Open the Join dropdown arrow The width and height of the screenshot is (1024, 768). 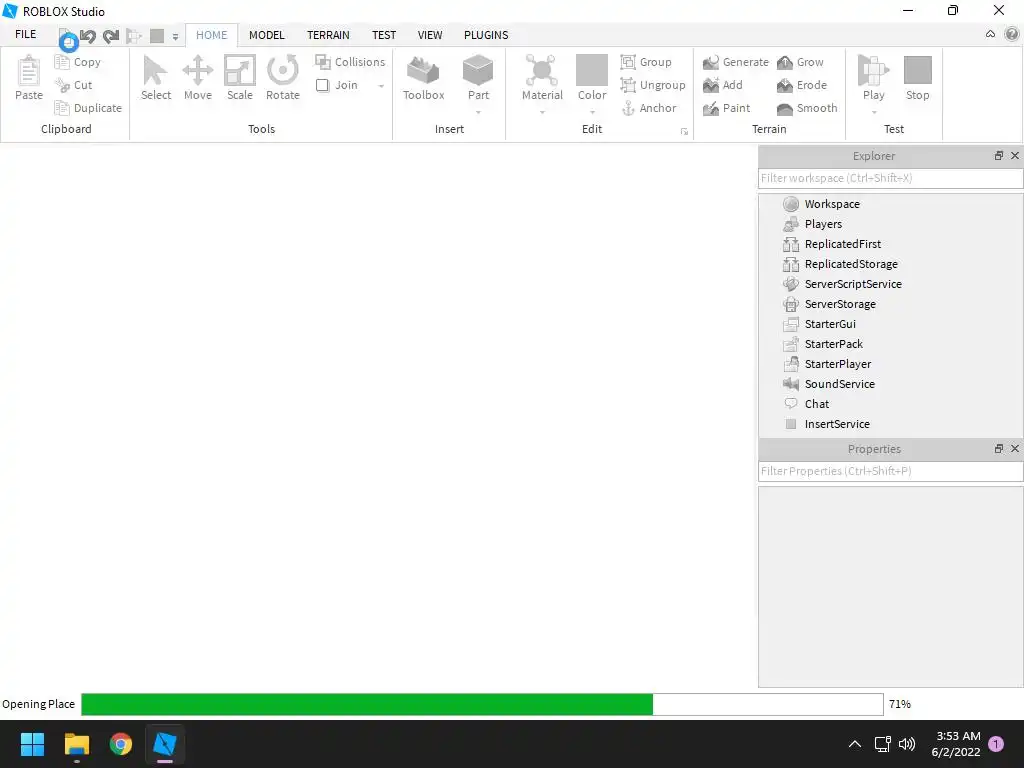point(381,86)
